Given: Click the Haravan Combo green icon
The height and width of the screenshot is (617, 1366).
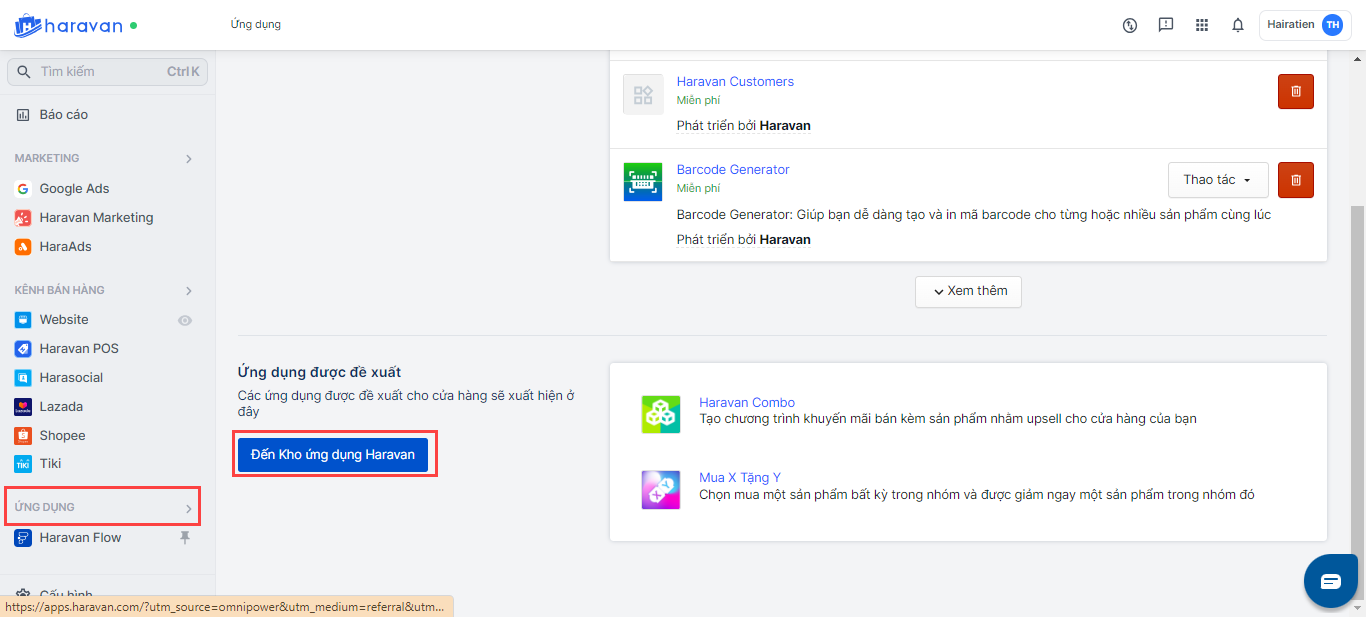Looking at the screenshot, I should (661, 414).
